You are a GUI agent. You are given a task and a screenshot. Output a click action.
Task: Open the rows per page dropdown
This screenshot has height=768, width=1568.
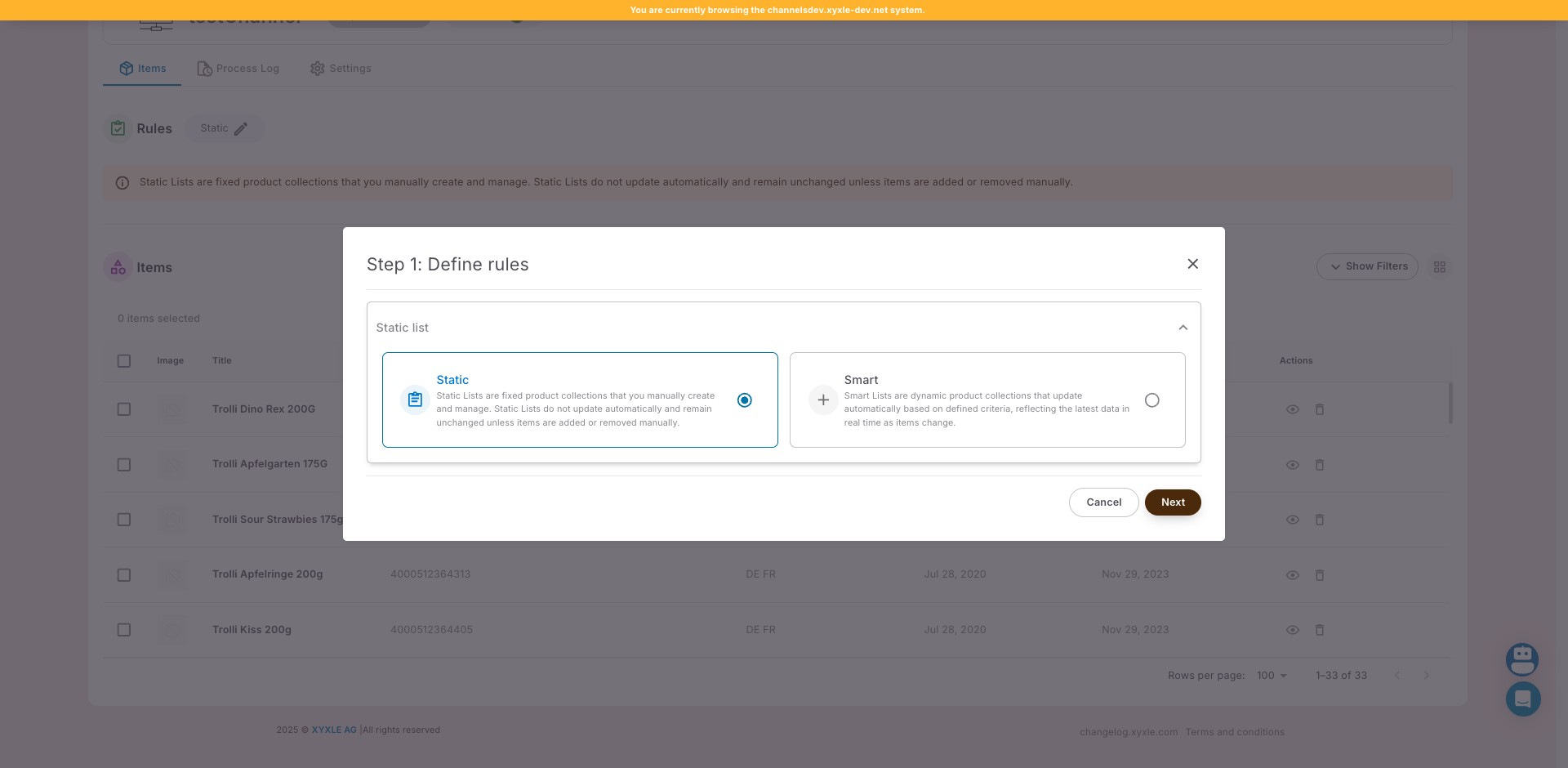coord(1272,676)
